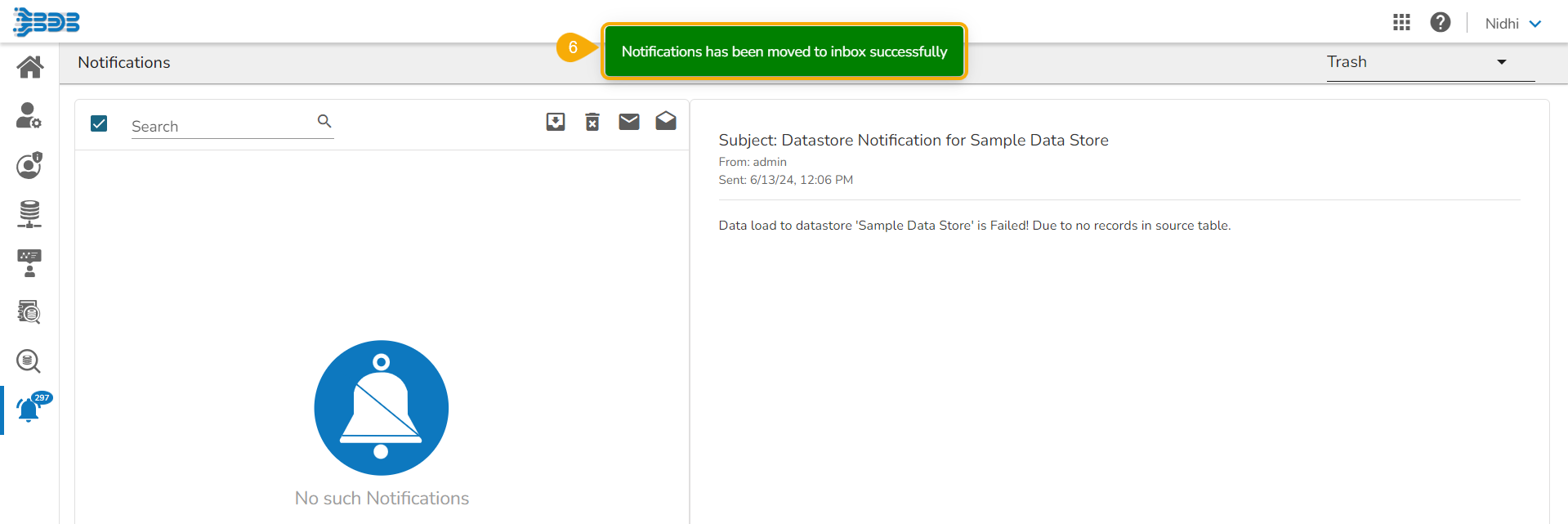The height and width of the screenshot is (524, 1568).
Task: Open the user security sidebar icon
Action: (x=29, y=165)
